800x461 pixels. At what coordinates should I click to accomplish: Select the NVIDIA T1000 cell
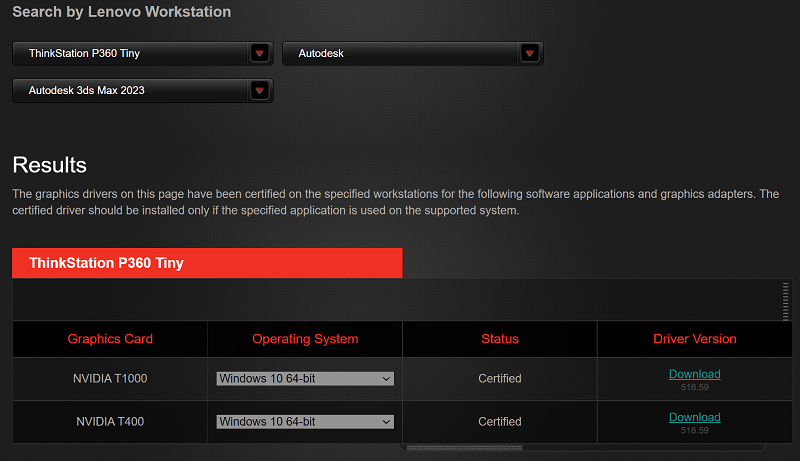[110, 378]
